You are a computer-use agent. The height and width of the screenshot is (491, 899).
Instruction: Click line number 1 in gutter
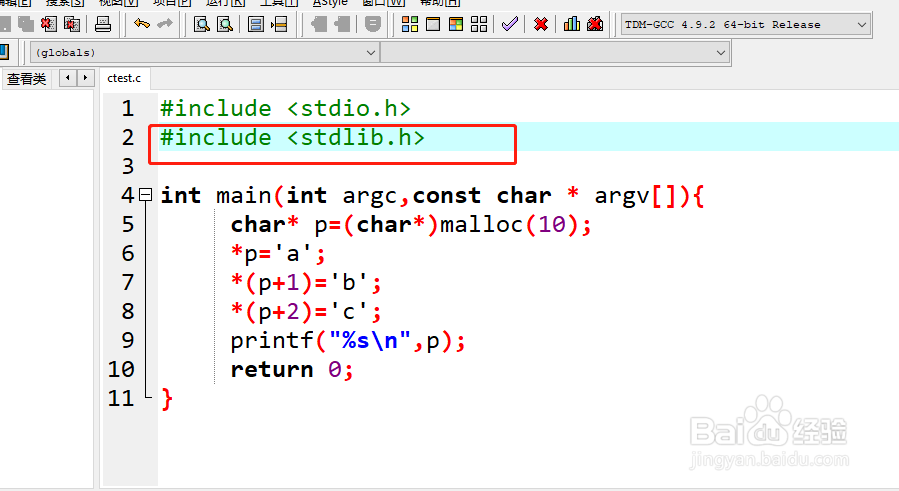point(127,108)
